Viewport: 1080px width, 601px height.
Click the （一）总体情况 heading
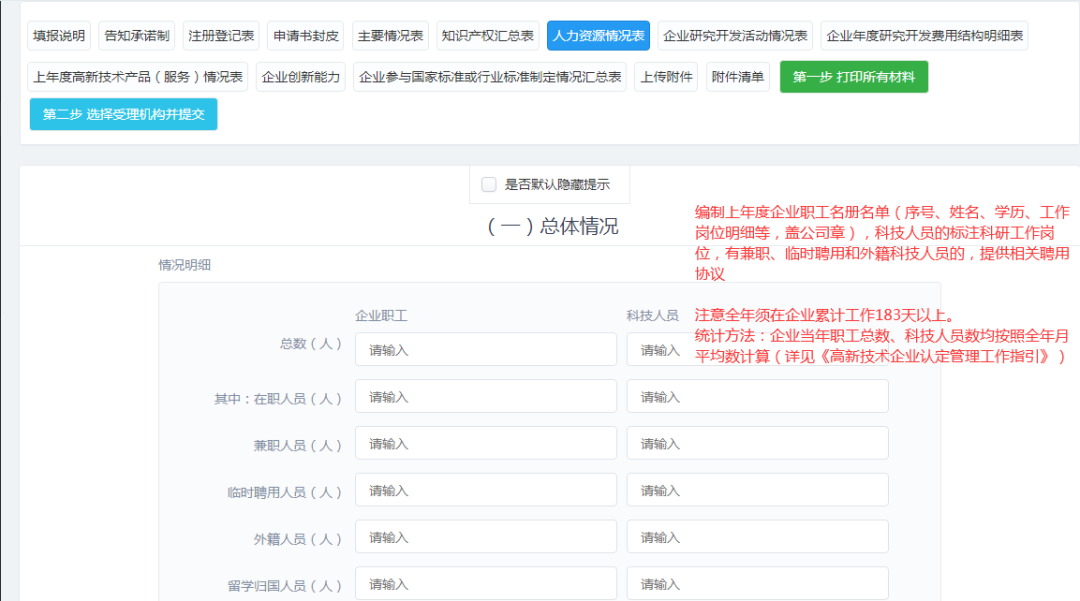(553, 226)
